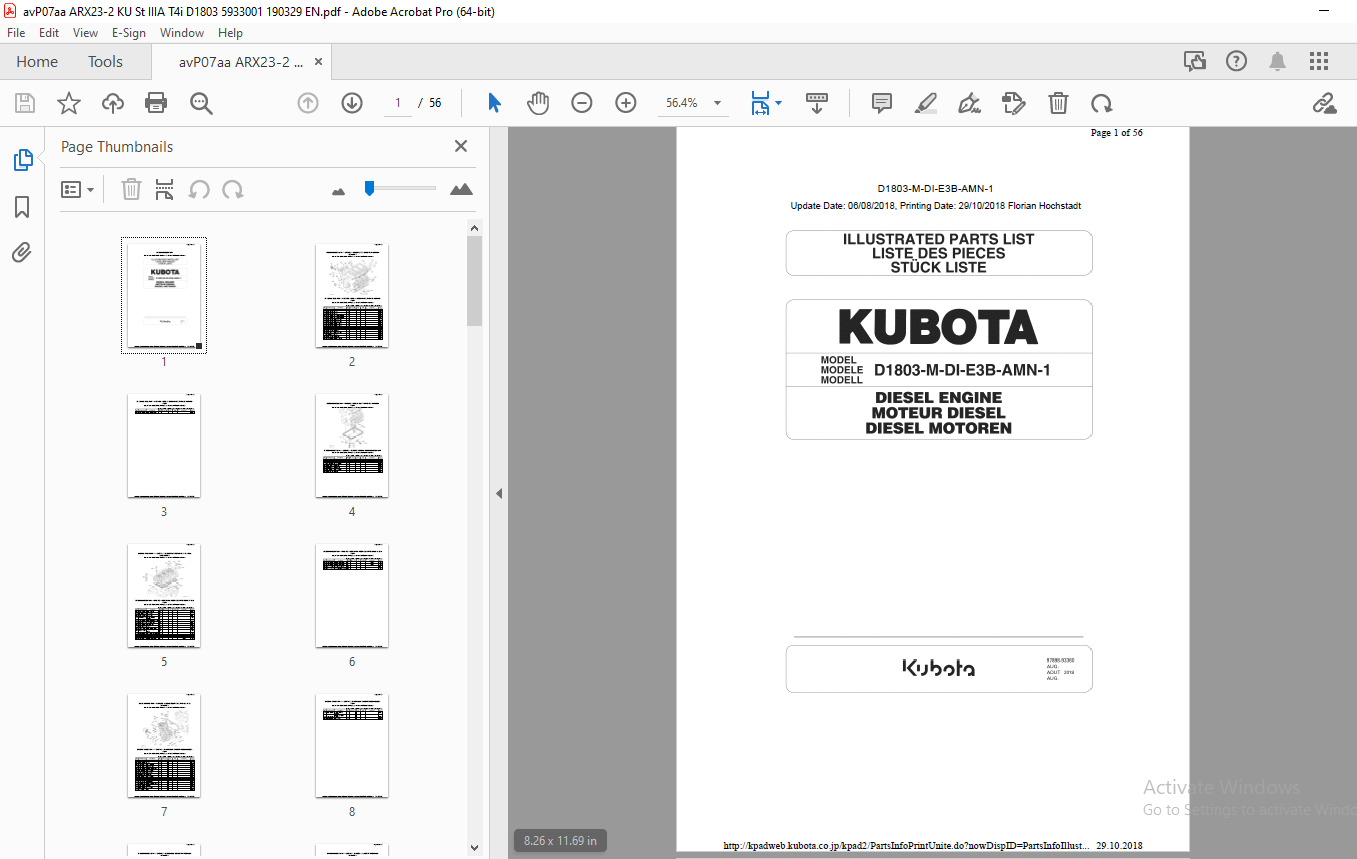
Task: Click the scrolling mode keyboard icon
Action: click(x=817, y=103)
